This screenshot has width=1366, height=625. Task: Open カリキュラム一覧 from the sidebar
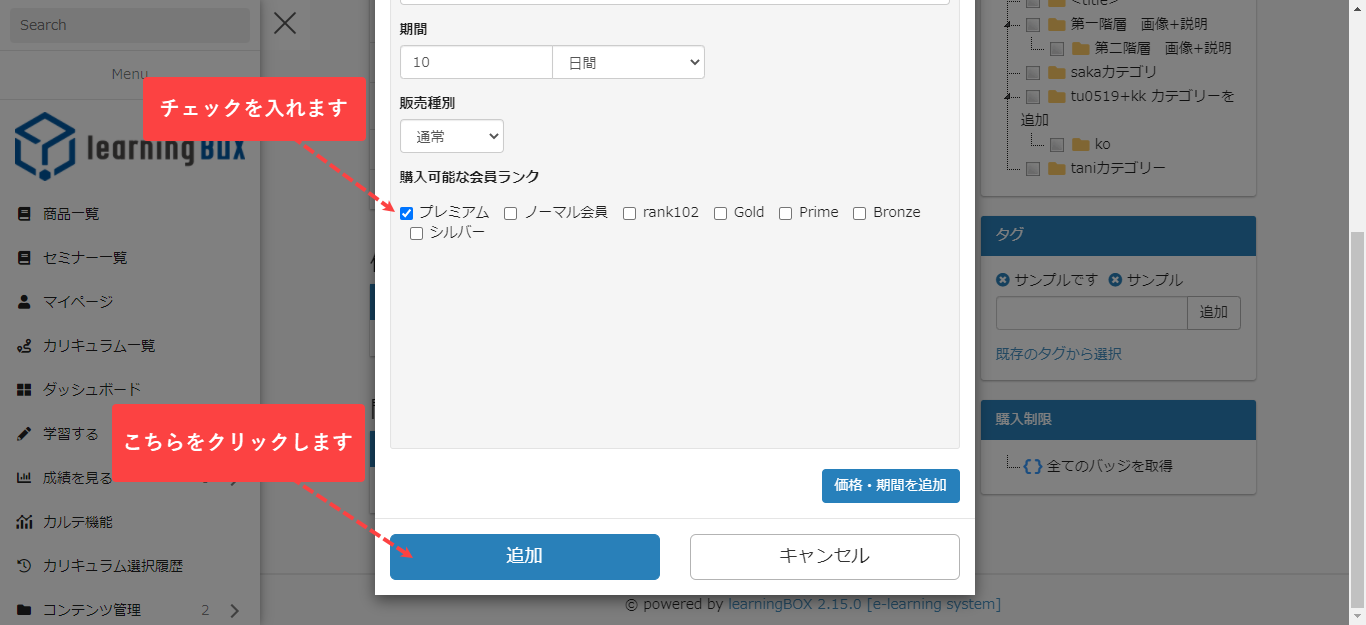99,346
